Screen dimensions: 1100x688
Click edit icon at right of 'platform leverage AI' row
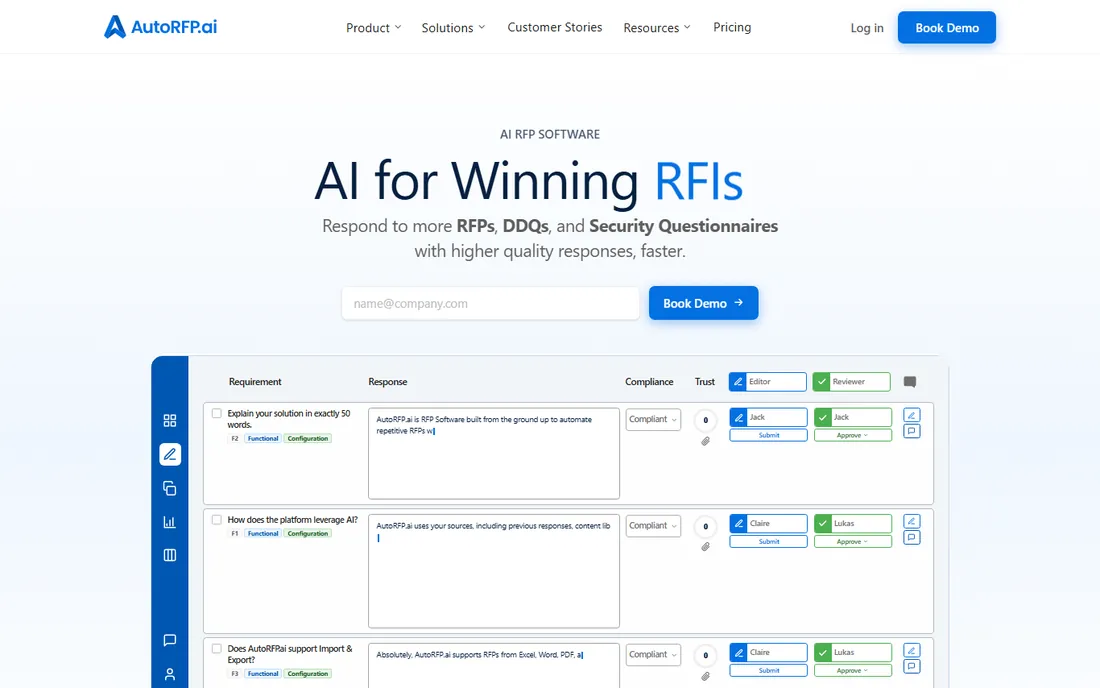911,521
